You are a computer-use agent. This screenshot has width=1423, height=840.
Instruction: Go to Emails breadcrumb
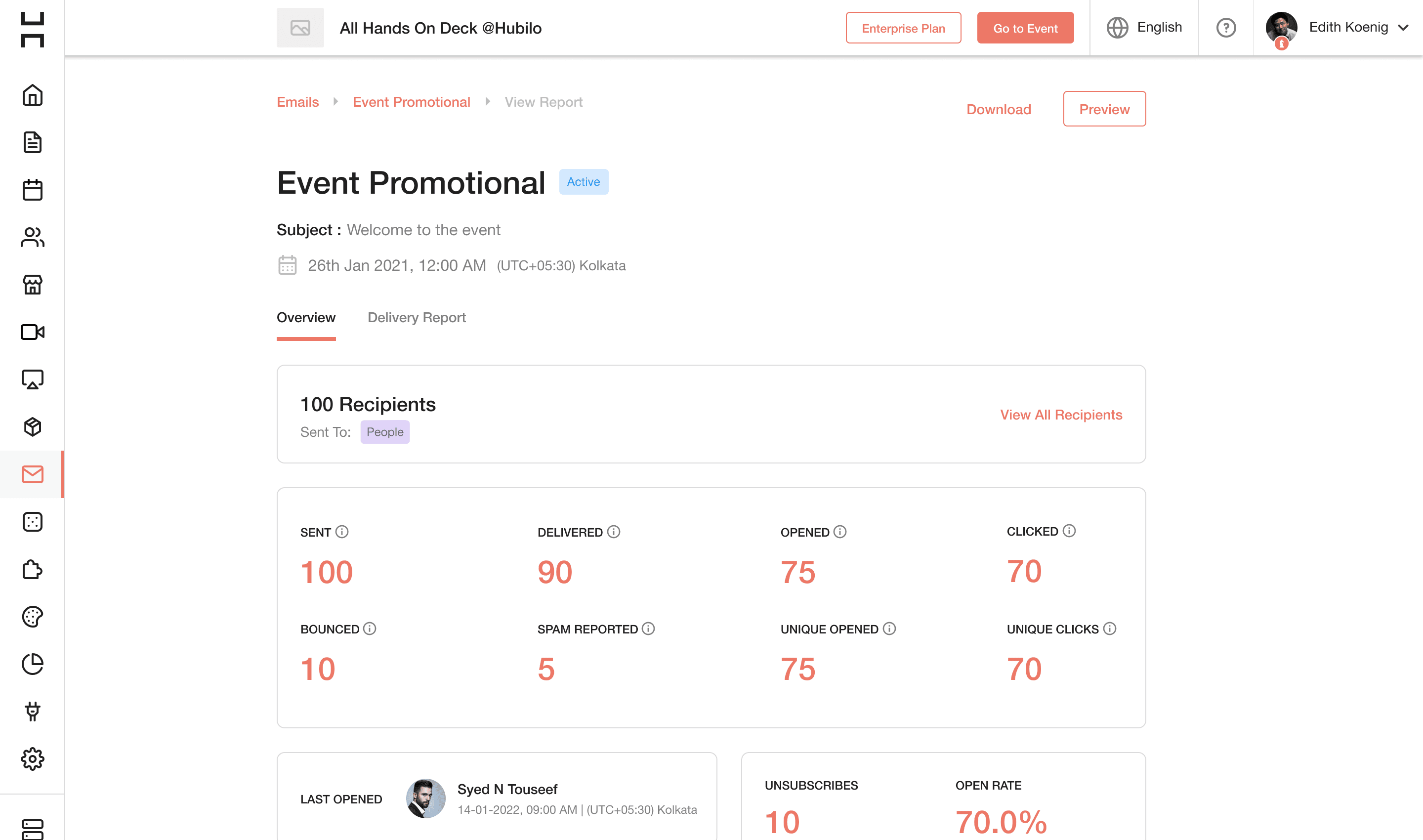pyautogui.click(x=298, y=102)
